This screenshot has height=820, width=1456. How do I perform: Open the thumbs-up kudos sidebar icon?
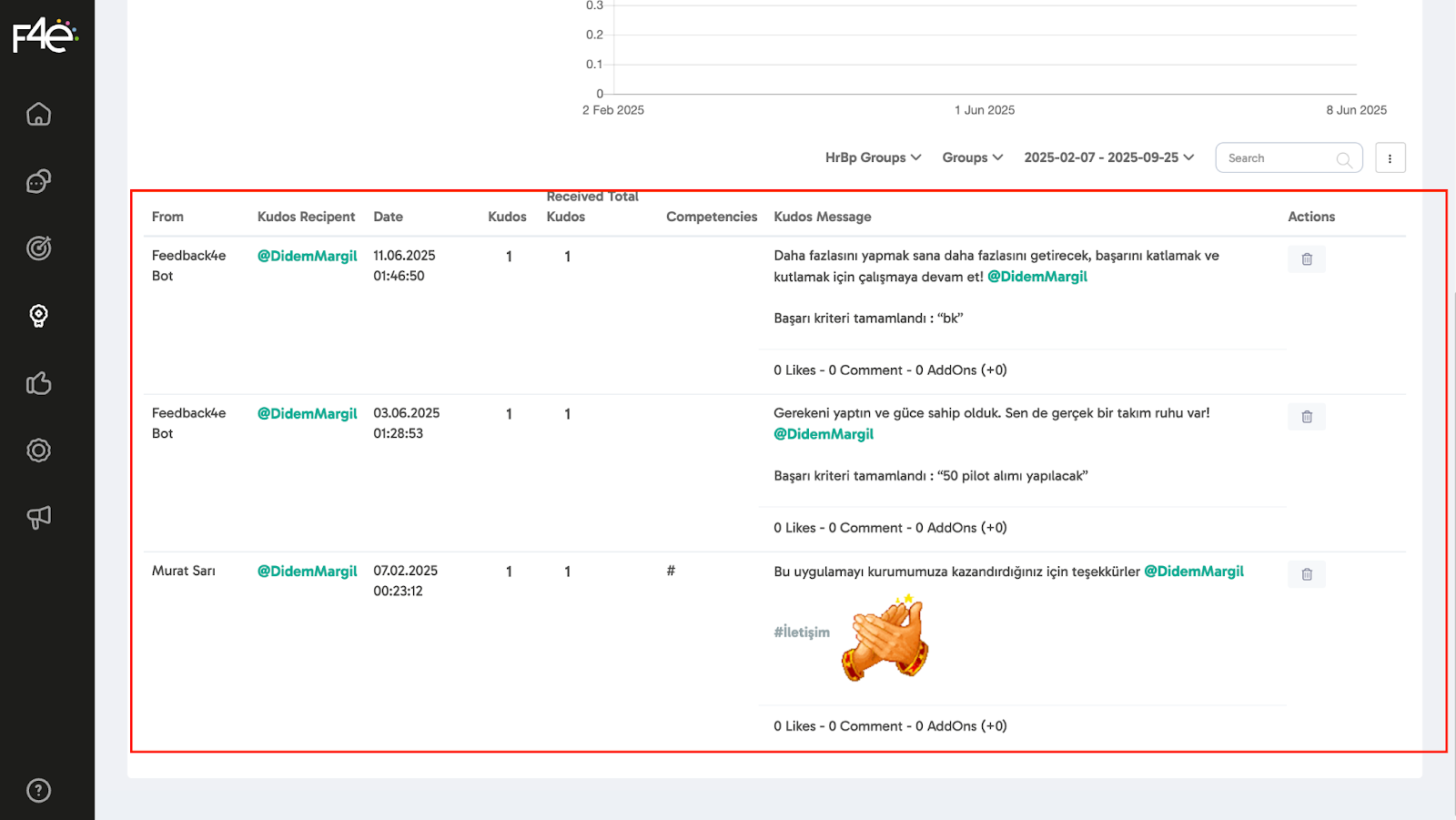(x=38, y=383)
